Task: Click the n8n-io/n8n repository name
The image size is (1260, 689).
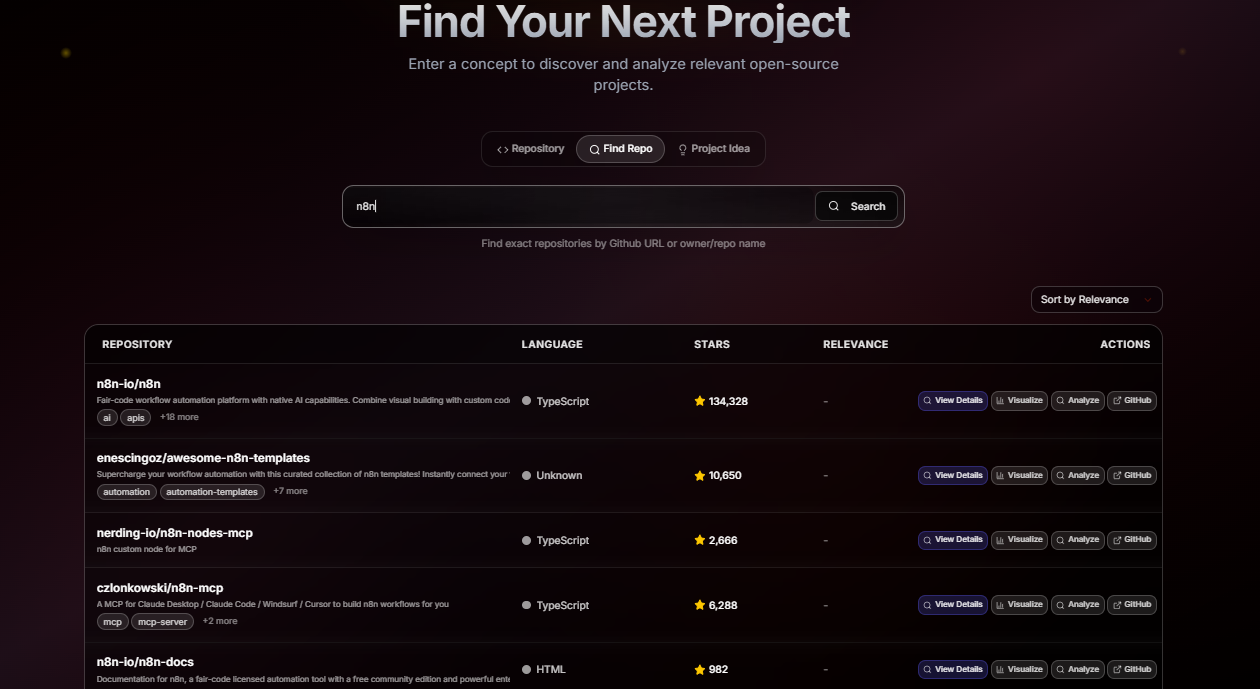Action: point(129,384)
